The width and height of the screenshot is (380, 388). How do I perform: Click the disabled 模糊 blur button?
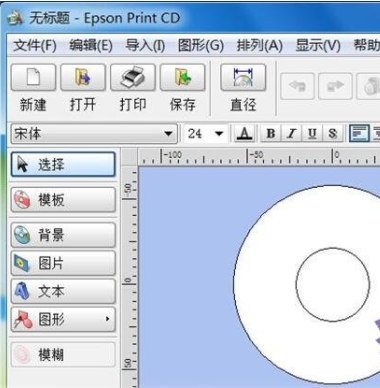click(x=63, y=354)
